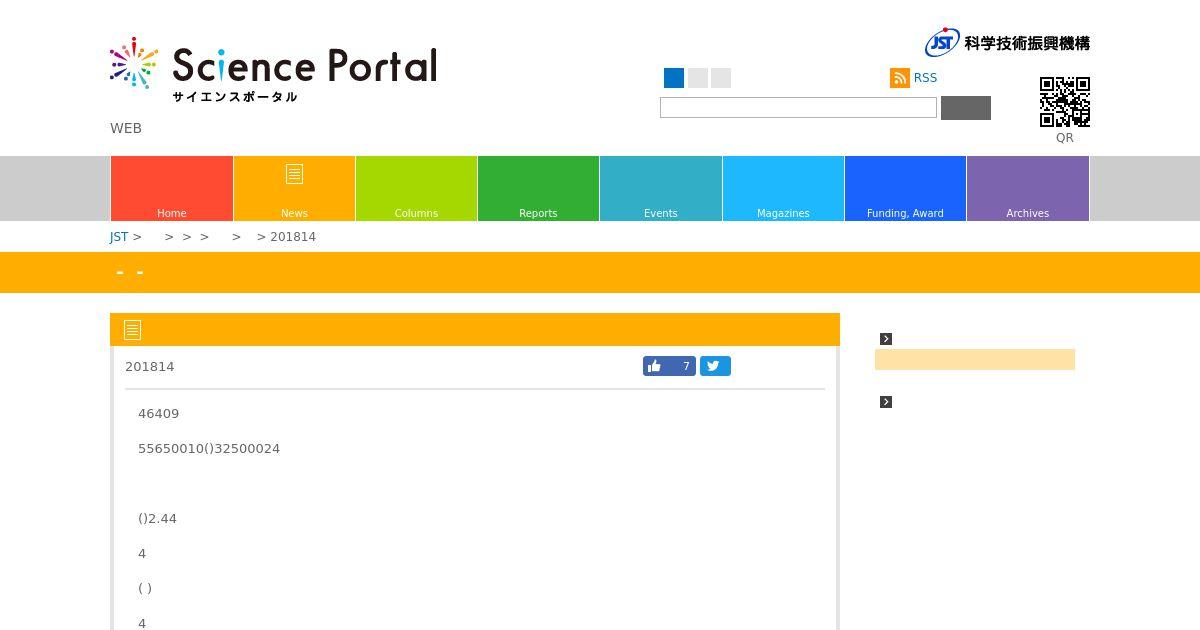Click the document icon in News tab

pos(294,174)
